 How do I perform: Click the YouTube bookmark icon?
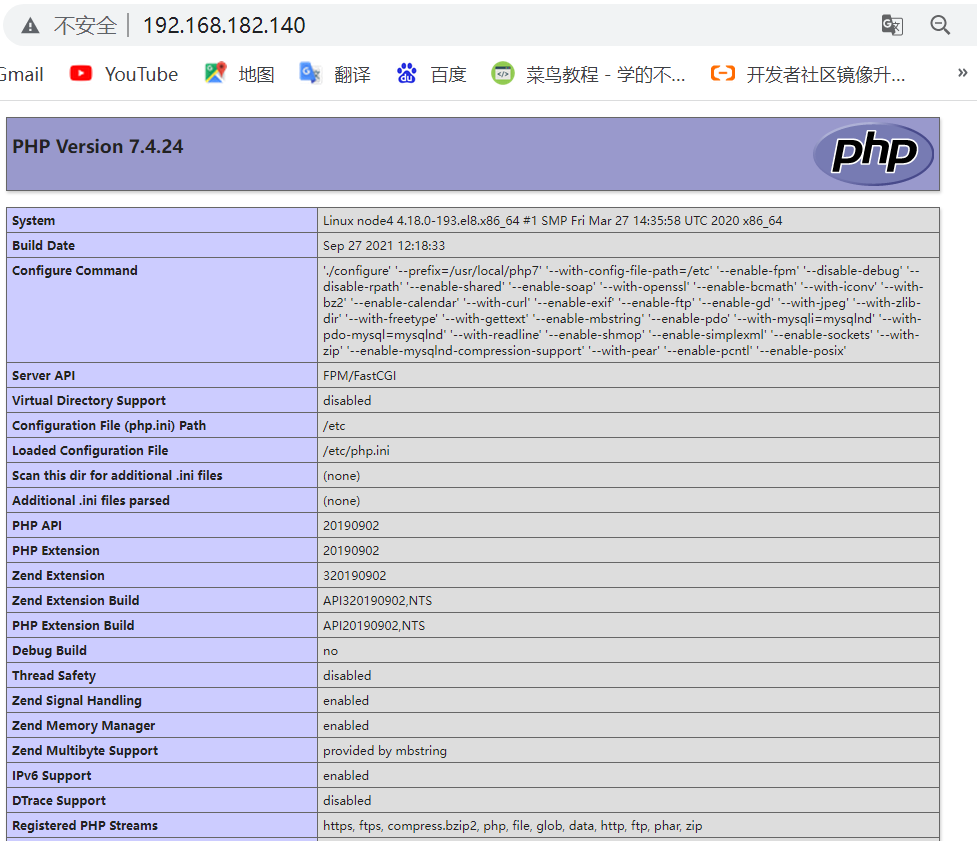(80, 74)
